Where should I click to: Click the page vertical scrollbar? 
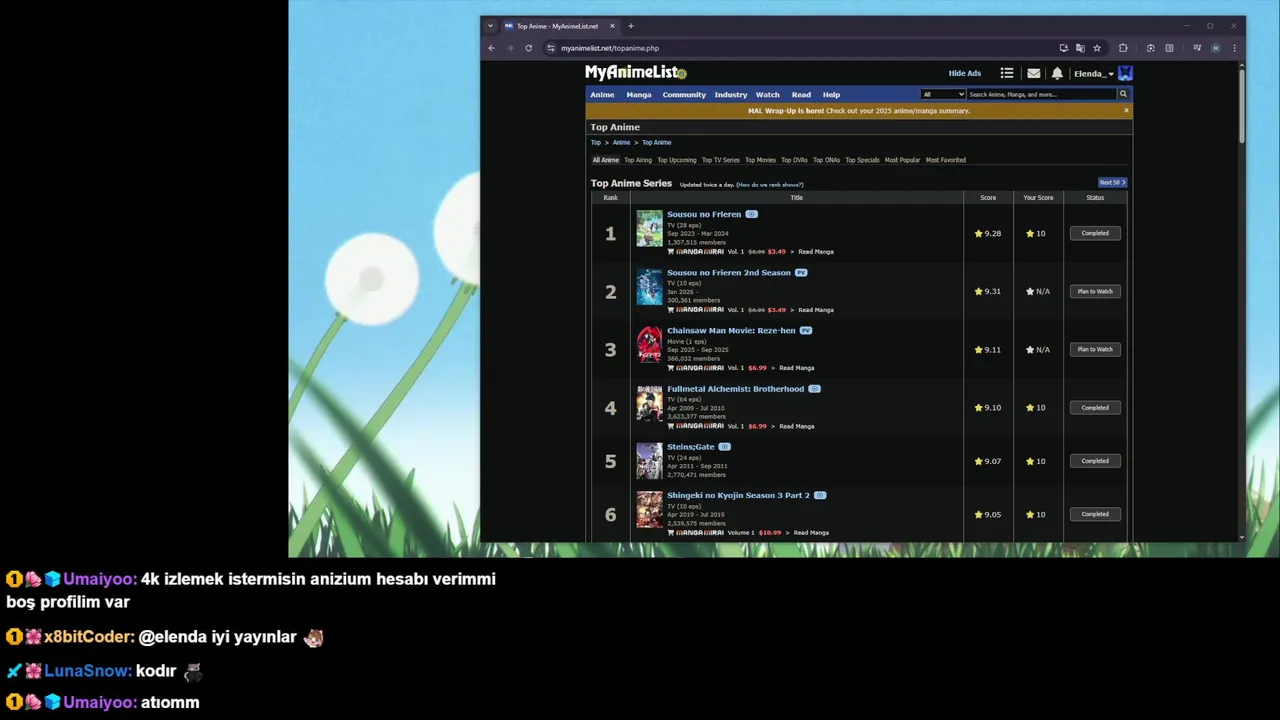[1242, 105]
